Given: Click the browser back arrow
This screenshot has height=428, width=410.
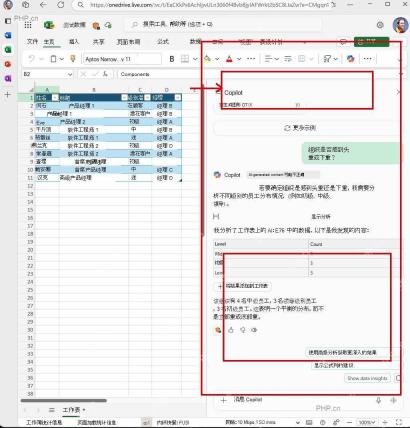Looking at the screenshot, I should tap(43, 5).
